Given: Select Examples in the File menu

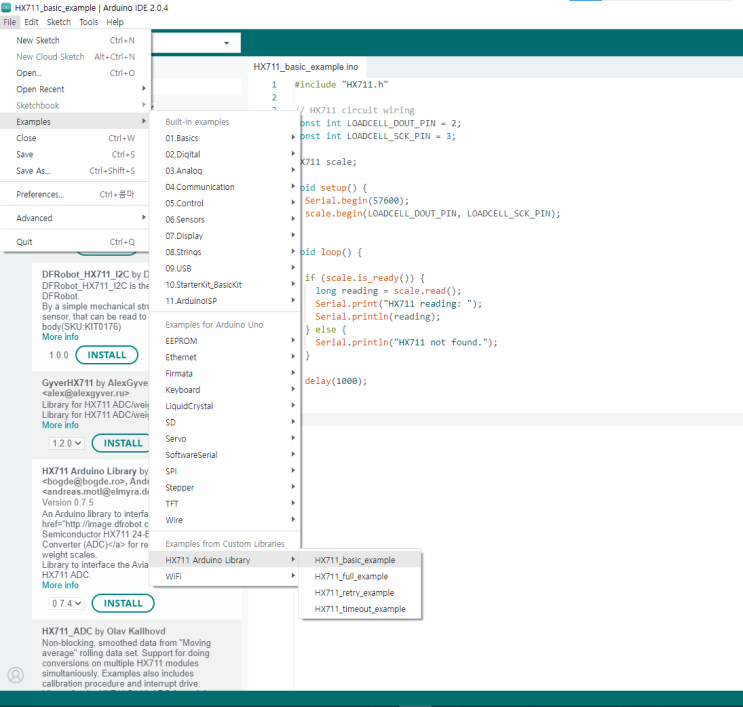Looking at the screenshot, I should pos(75,122).
